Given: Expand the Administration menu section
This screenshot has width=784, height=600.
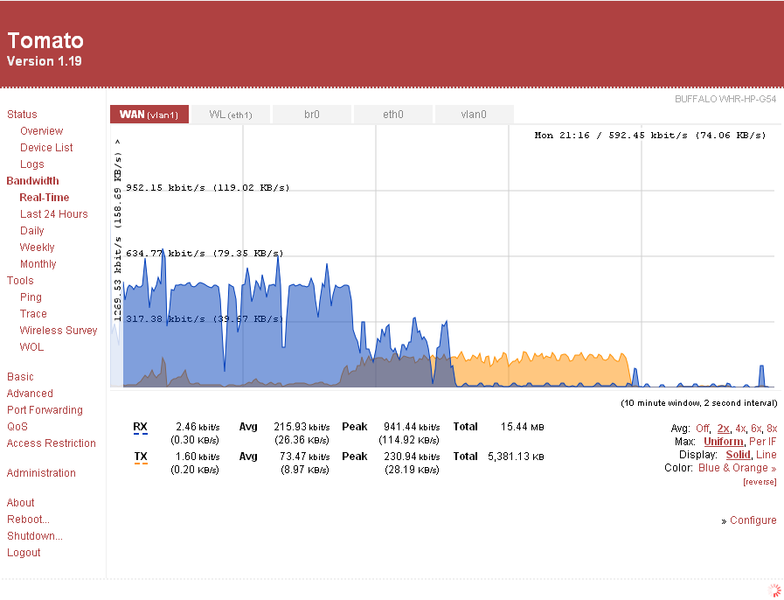Looking at the screenshot, I should pyautogui.click(x=41, y=473).
